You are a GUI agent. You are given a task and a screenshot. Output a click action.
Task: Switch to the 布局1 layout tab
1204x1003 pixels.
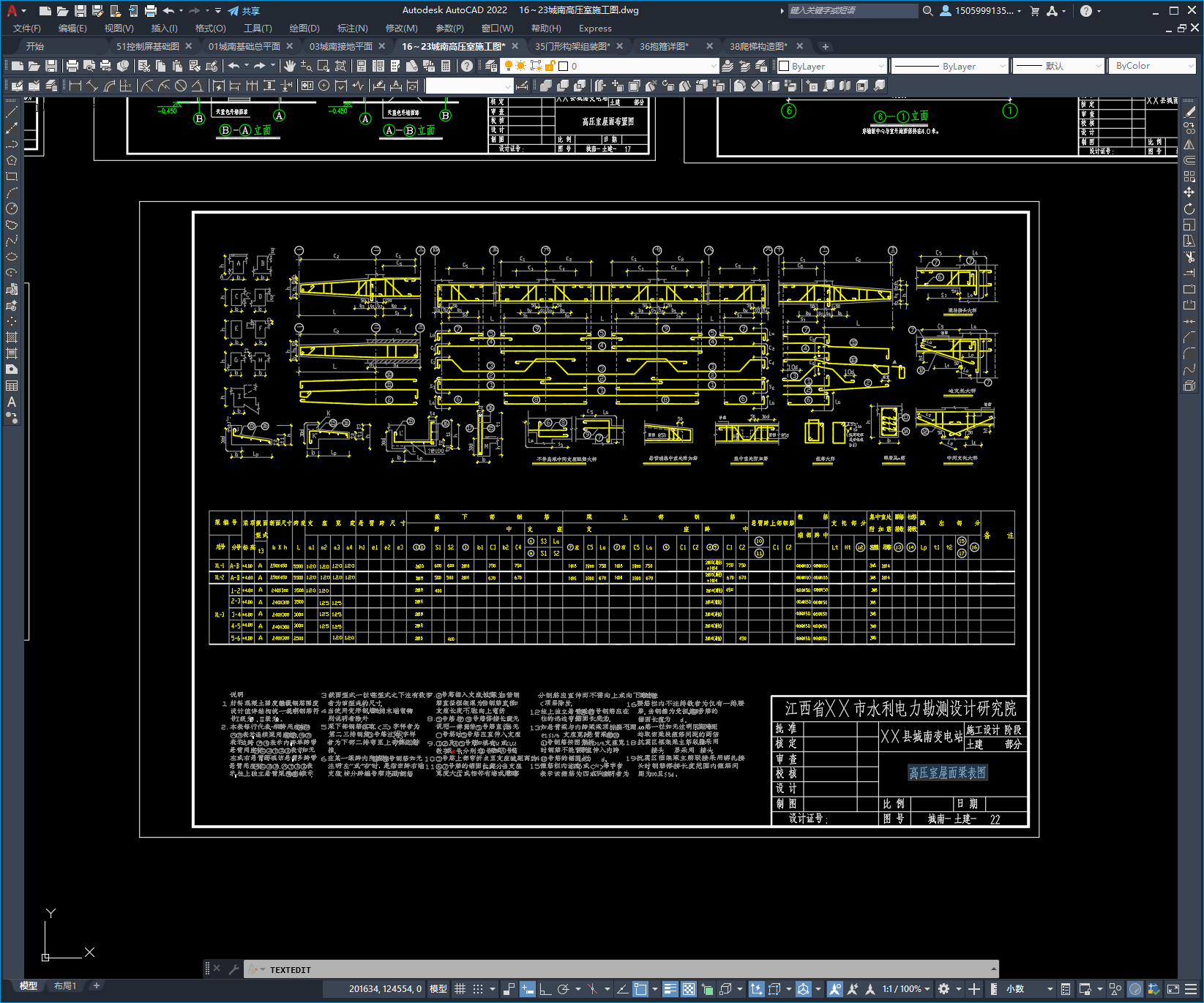[65, 986]
